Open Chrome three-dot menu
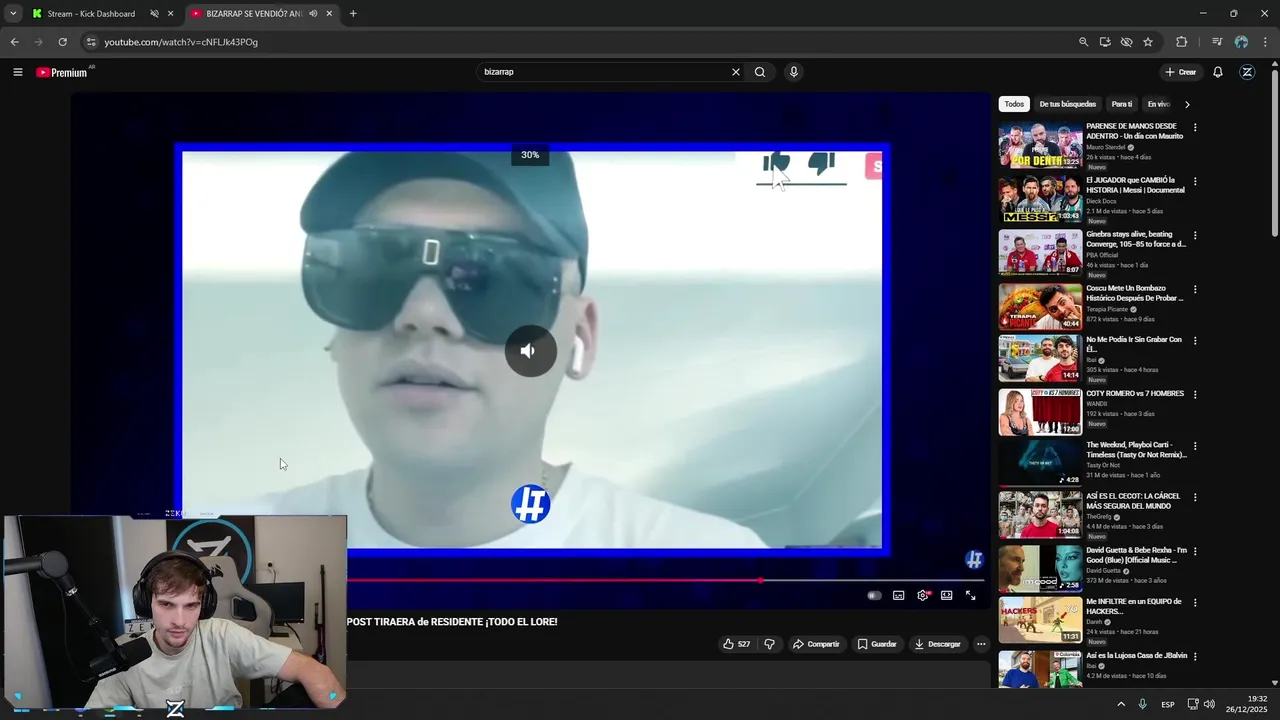Image resolution: width=1280 pixels, height=720 pixels. click(x=1265, y=42)
